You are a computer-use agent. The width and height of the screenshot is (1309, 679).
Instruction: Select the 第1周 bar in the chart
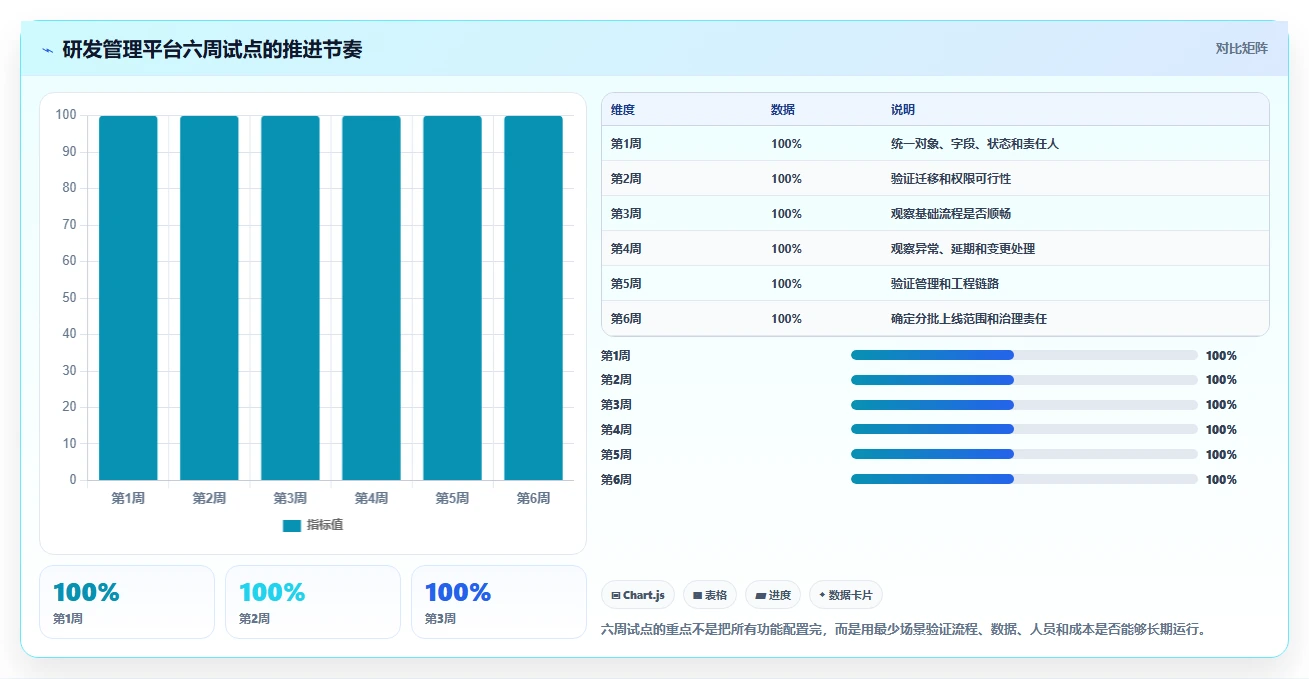coord(128,298)
